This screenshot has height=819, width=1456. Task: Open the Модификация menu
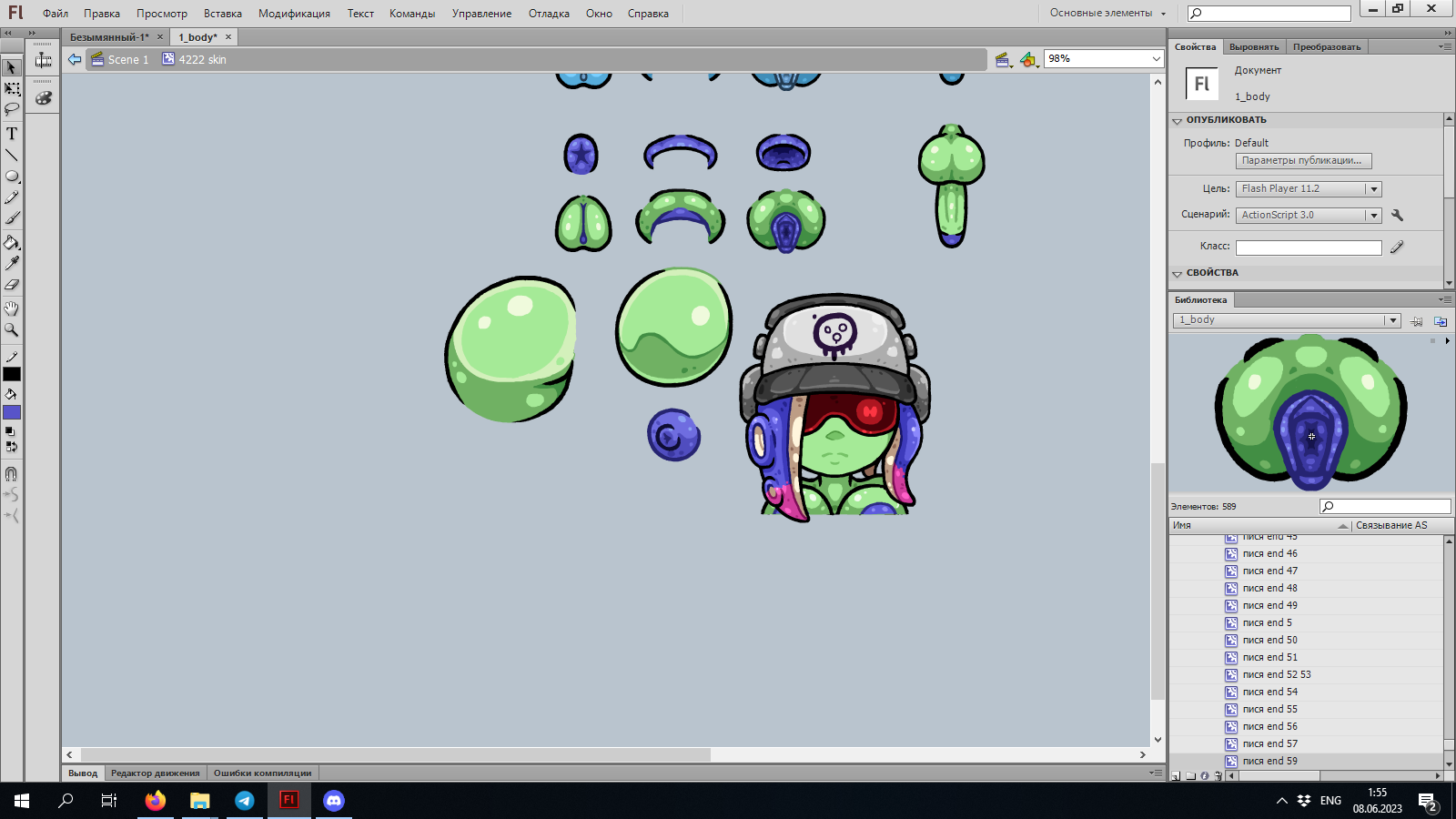pyautogui.click(x=294, y=14)
